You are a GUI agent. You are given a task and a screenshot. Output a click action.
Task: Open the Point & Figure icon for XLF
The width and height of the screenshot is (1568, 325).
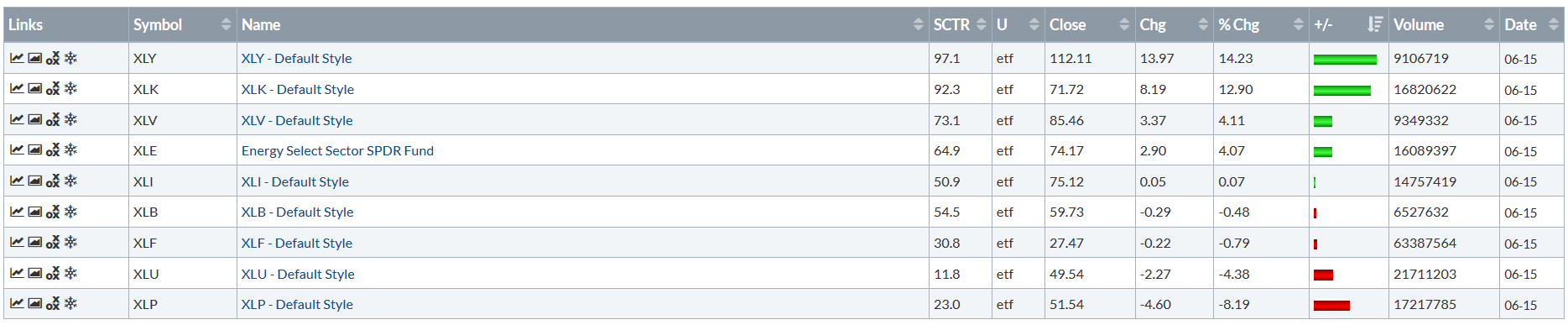[x=53, y=243]
